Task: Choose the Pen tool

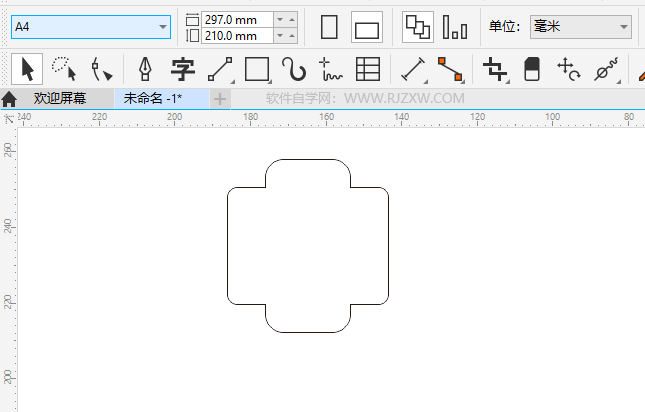Action: pos(146,69)
